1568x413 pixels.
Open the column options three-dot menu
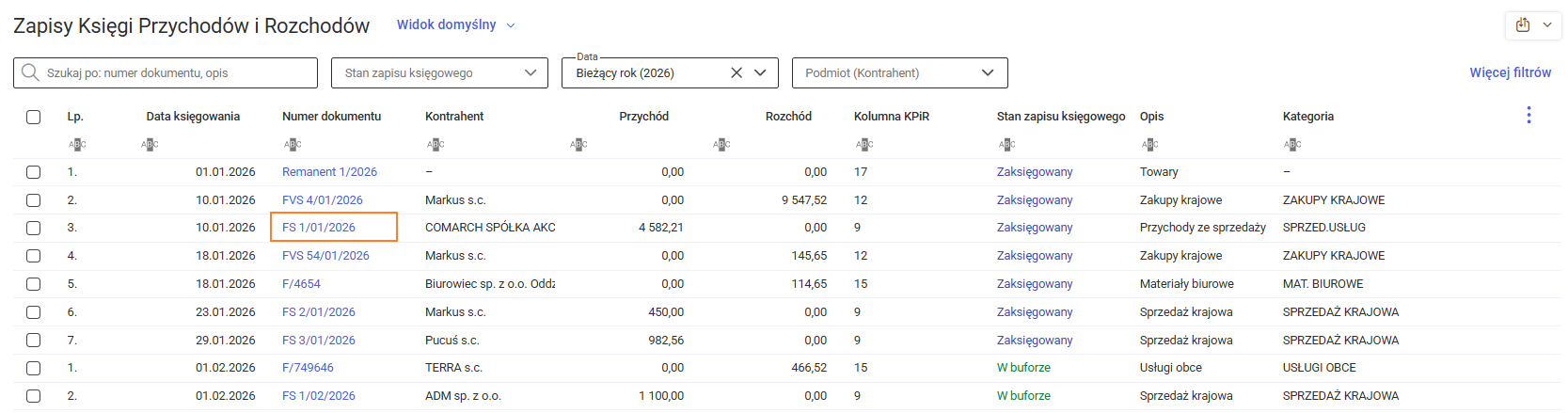tap(1528, 115)
